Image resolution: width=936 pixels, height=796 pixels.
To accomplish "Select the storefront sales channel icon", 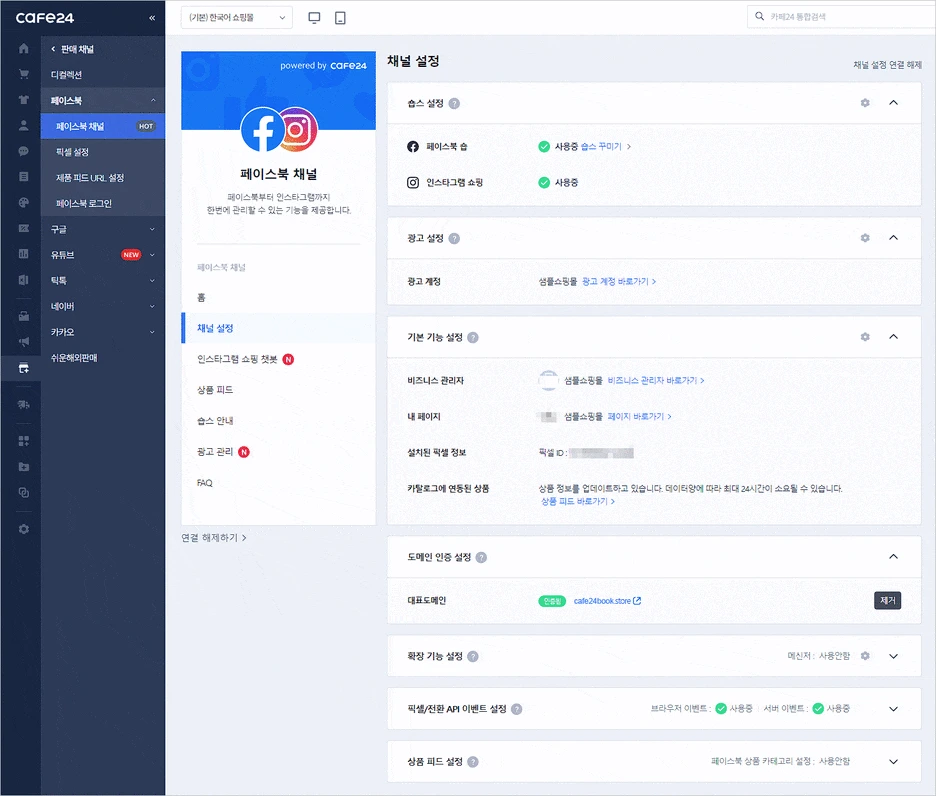I will click(x=23, y=368).
